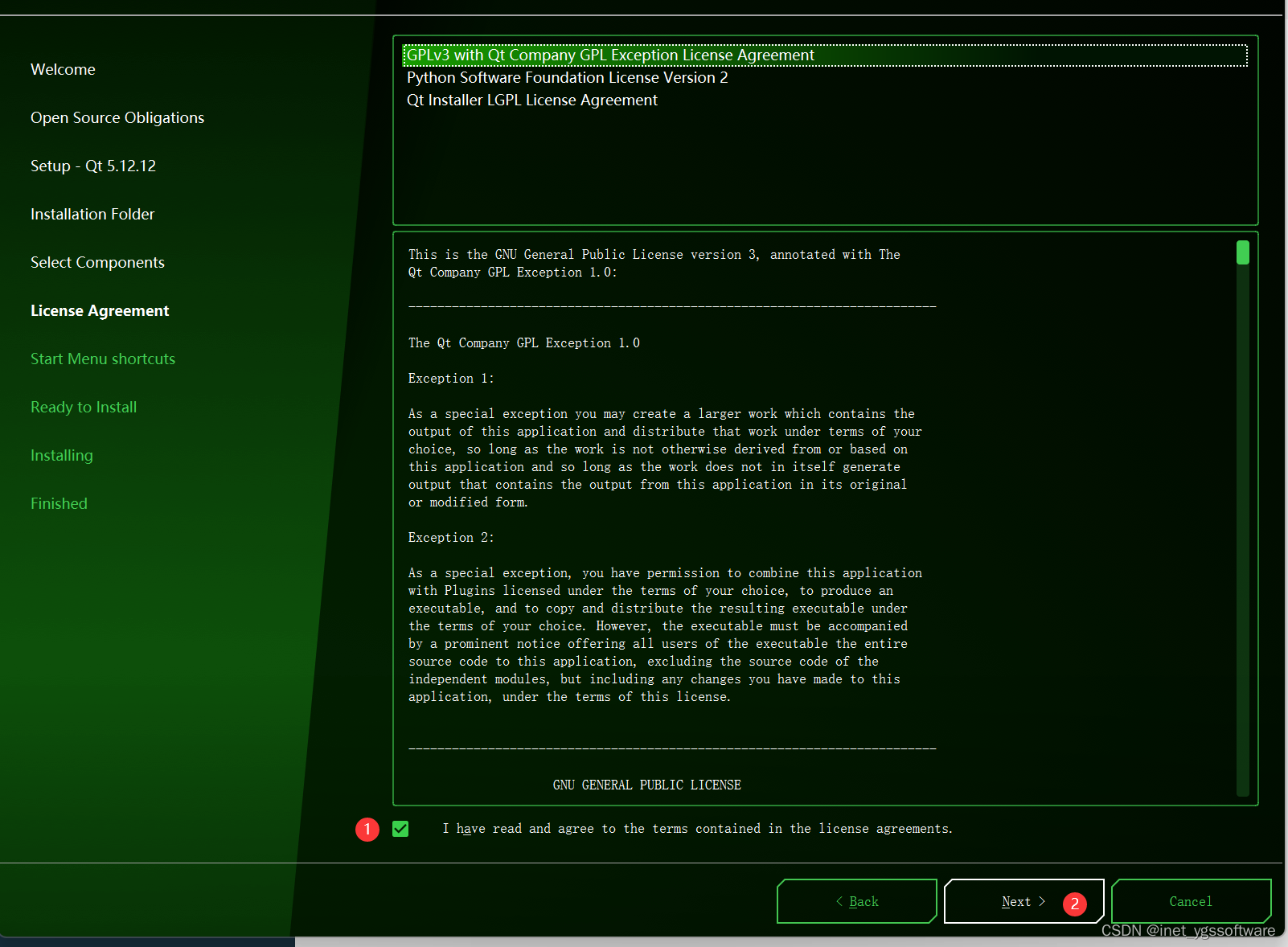Click the license text scrollbar thumb

1243,252
